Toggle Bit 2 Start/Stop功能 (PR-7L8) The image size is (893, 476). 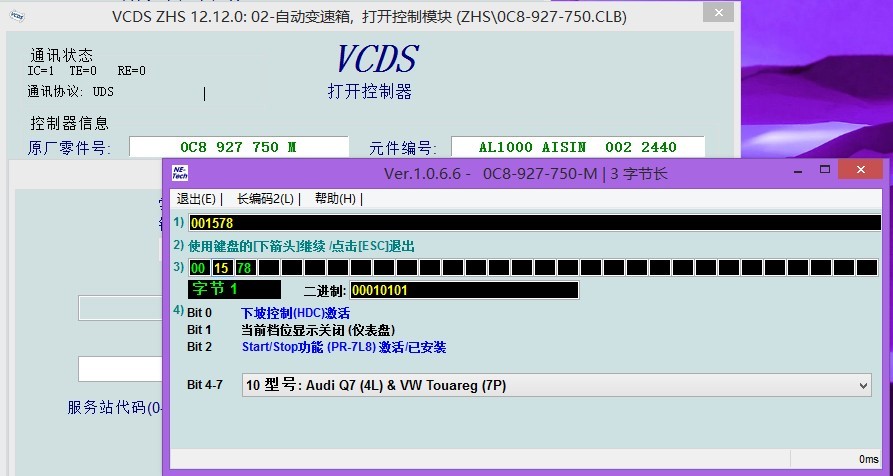point(344,347)
